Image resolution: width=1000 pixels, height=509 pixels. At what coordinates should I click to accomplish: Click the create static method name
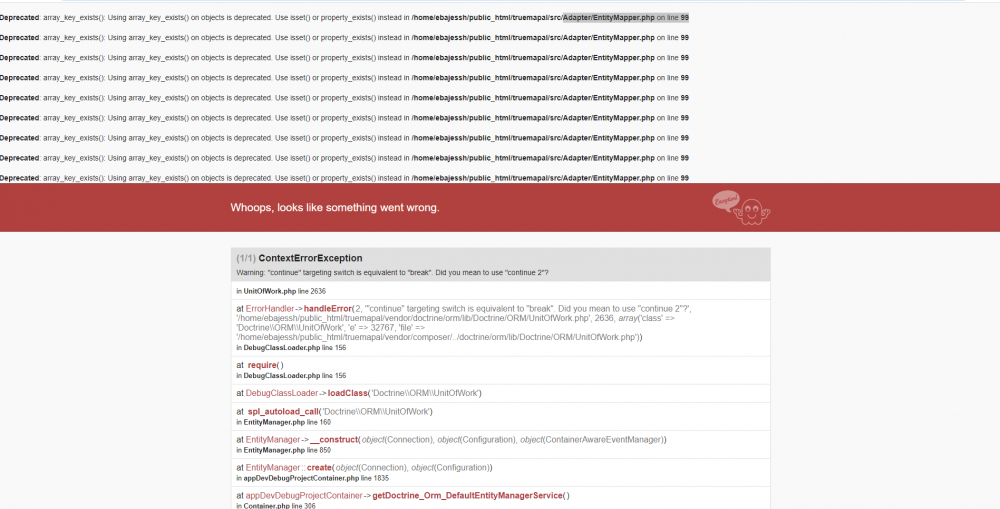coord(320,468)
